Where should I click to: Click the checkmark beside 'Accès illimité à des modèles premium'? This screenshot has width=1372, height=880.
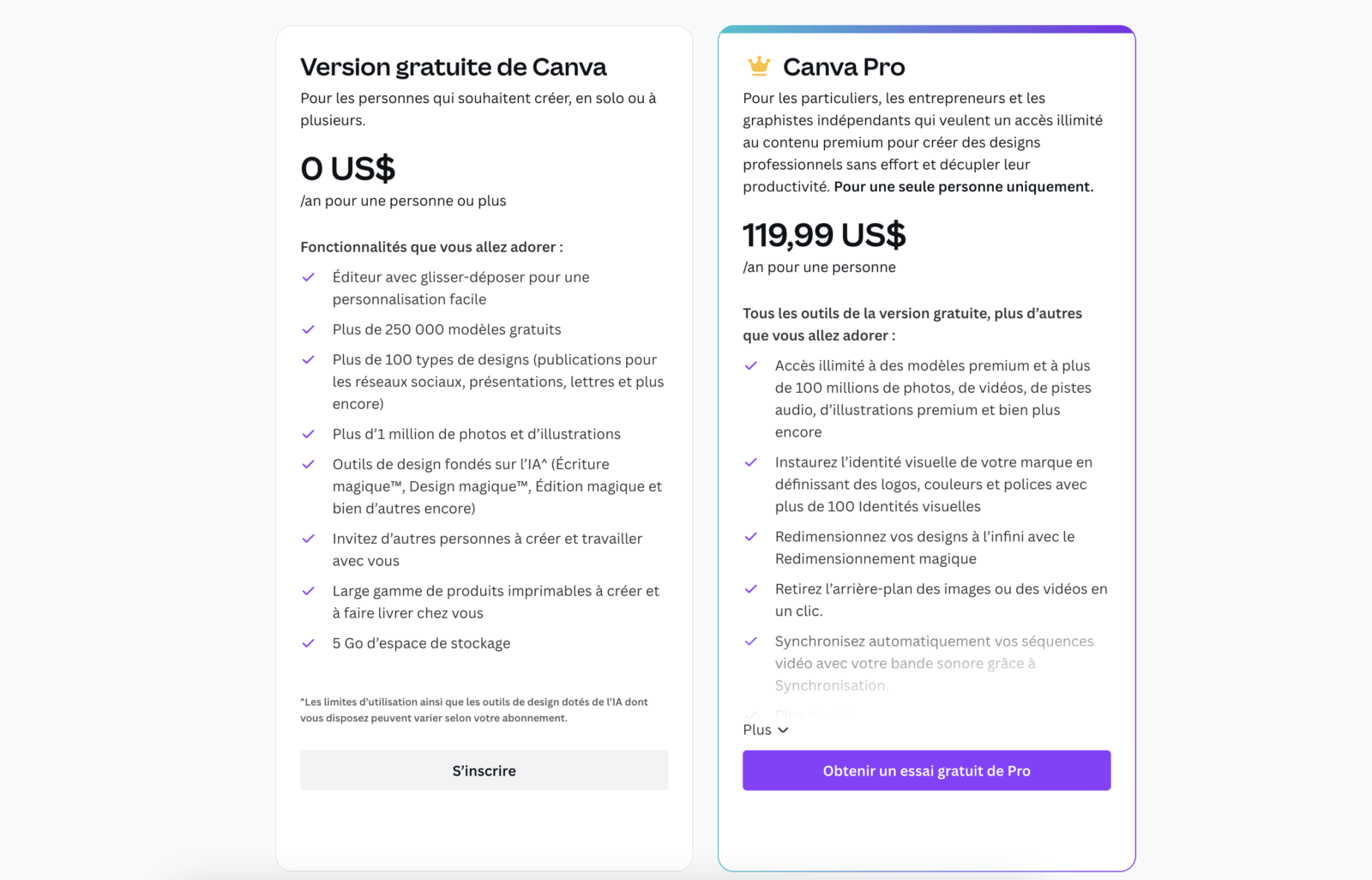[x=752, y=365]
